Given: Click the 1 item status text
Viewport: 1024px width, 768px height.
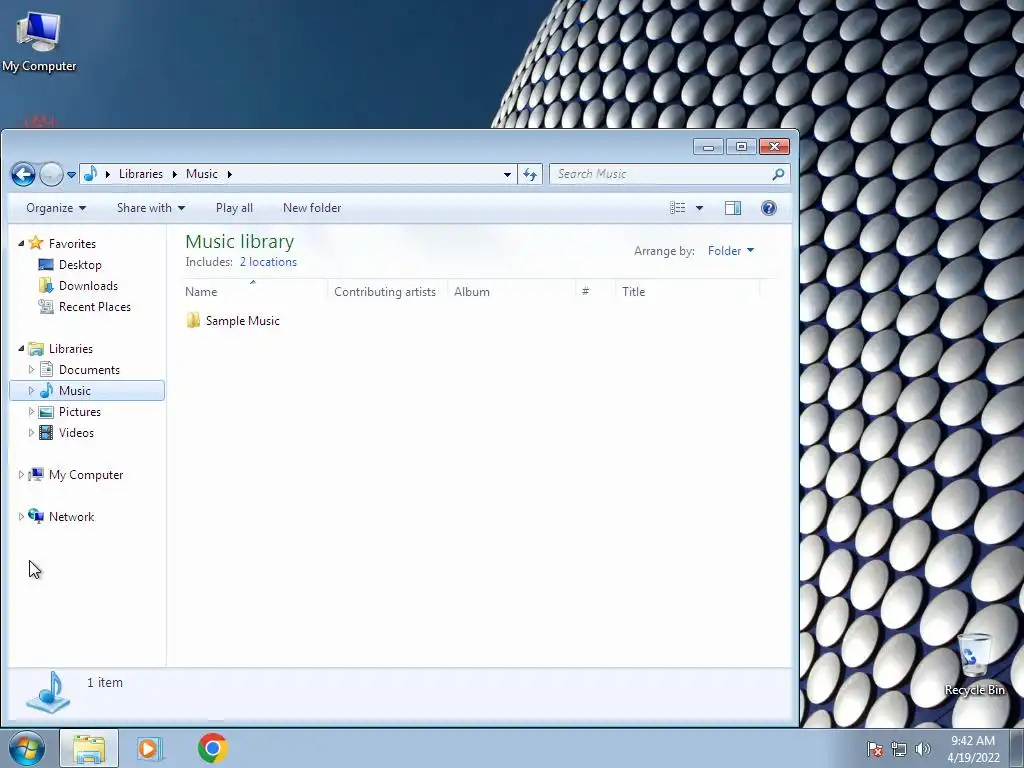Looking at the screenshot, I should click(x=104, y=682).
